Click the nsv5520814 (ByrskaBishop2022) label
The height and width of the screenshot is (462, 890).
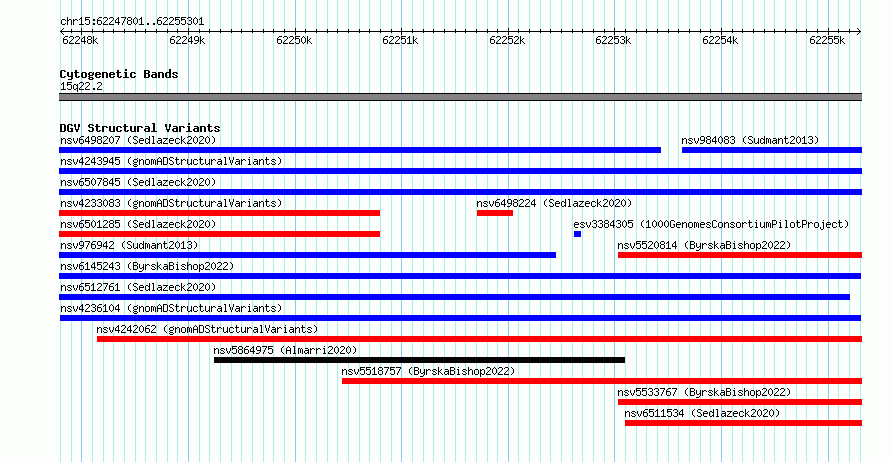[x=704, y=245]
